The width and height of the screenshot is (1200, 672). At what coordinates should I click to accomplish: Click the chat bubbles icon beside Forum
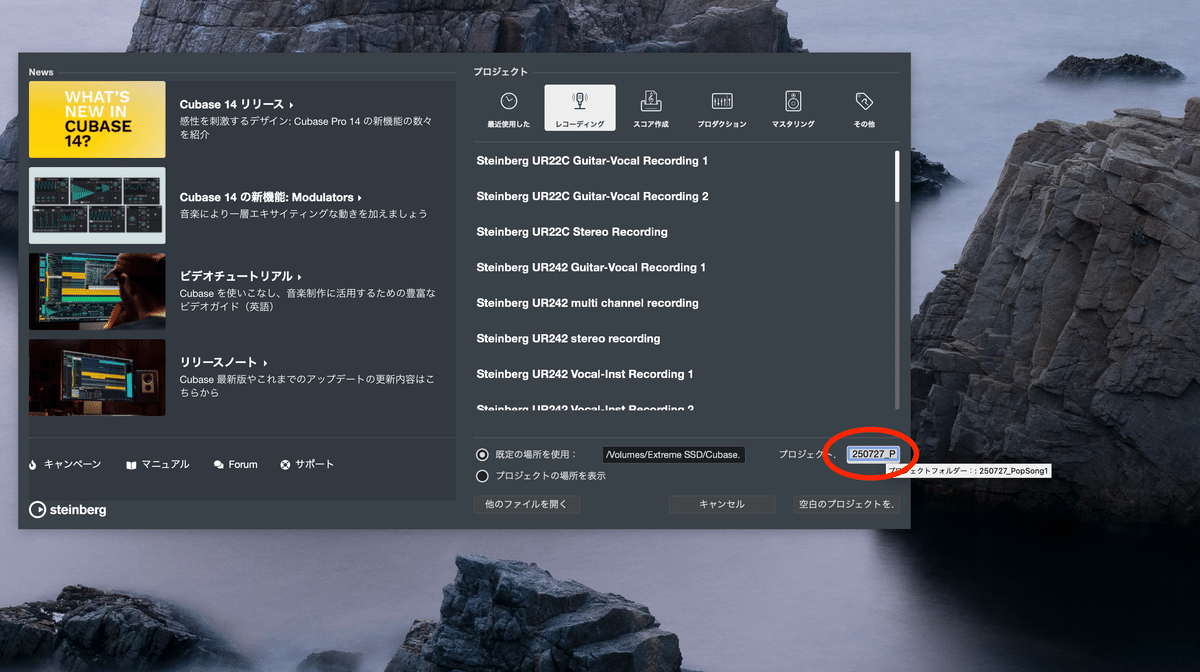coord(219,465)
